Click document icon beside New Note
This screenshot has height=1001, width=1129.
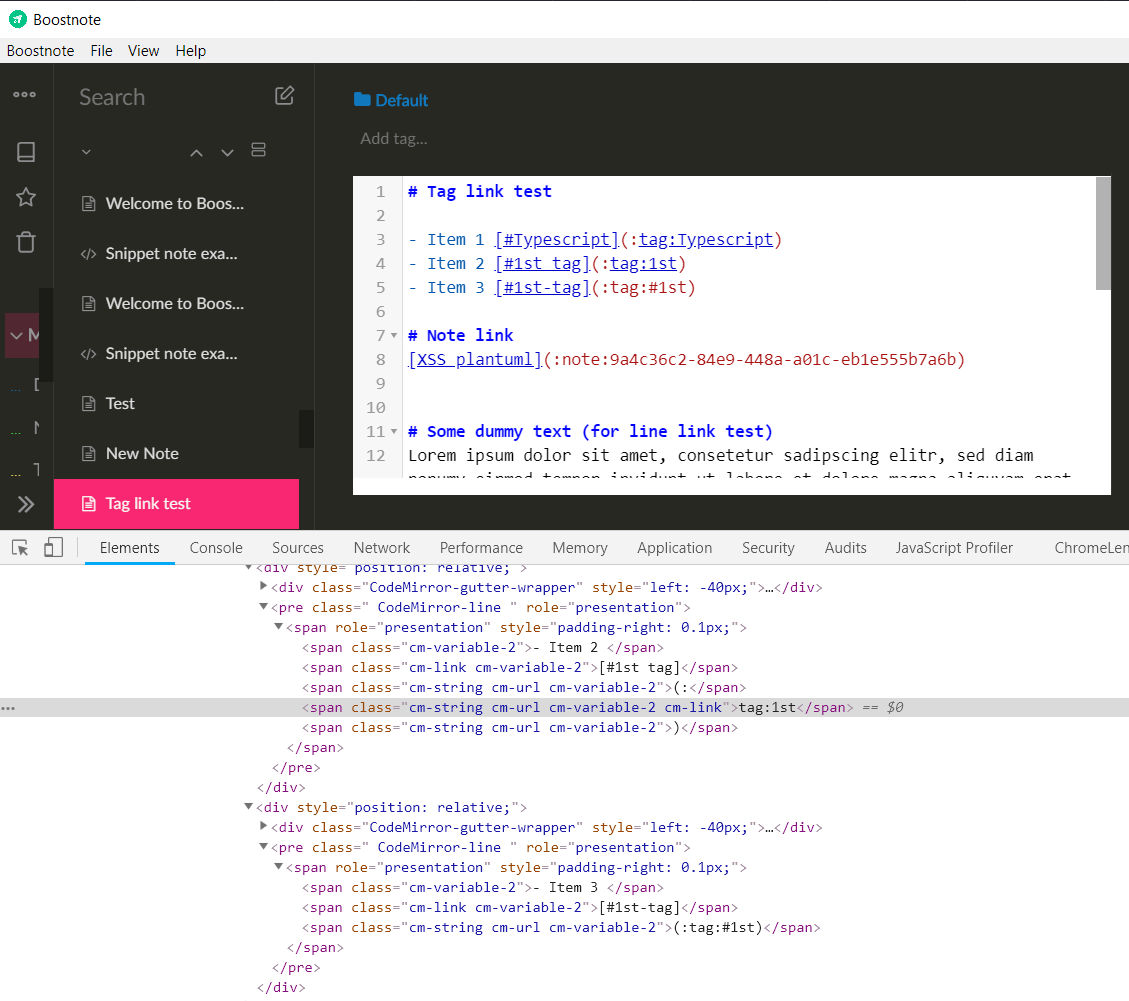(89, 454)
